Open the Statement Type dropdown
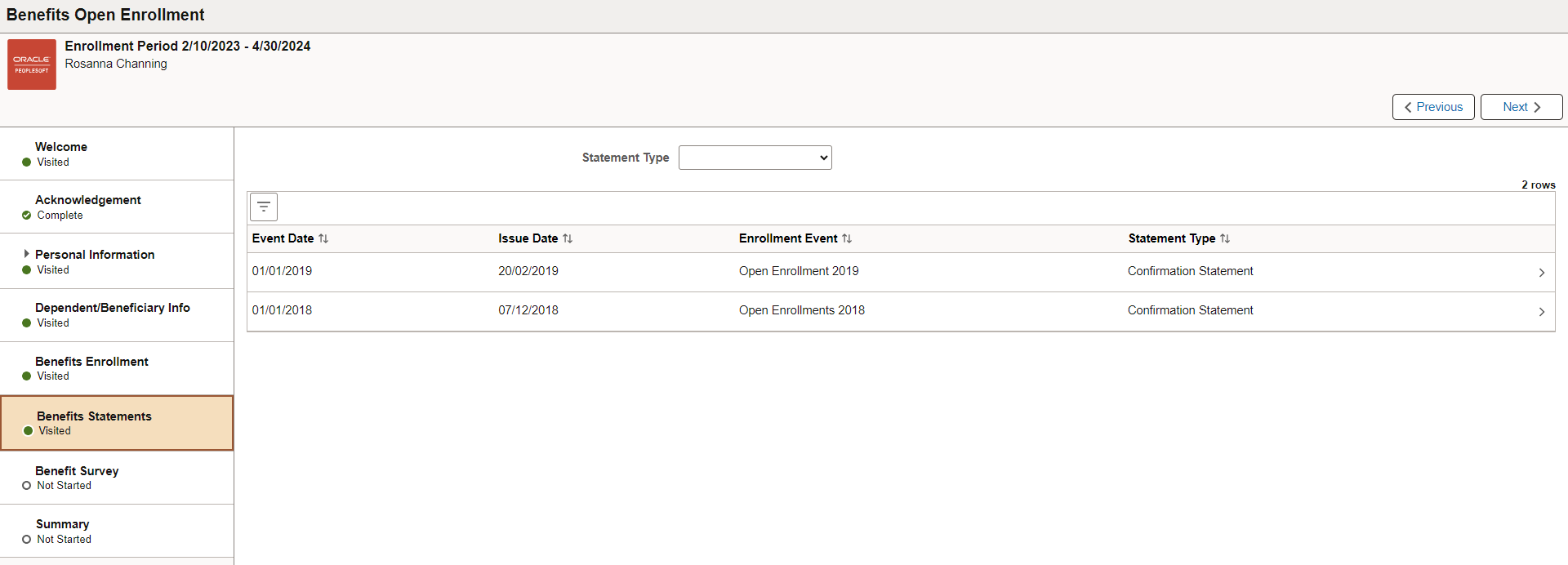 [x=755, y=158]
